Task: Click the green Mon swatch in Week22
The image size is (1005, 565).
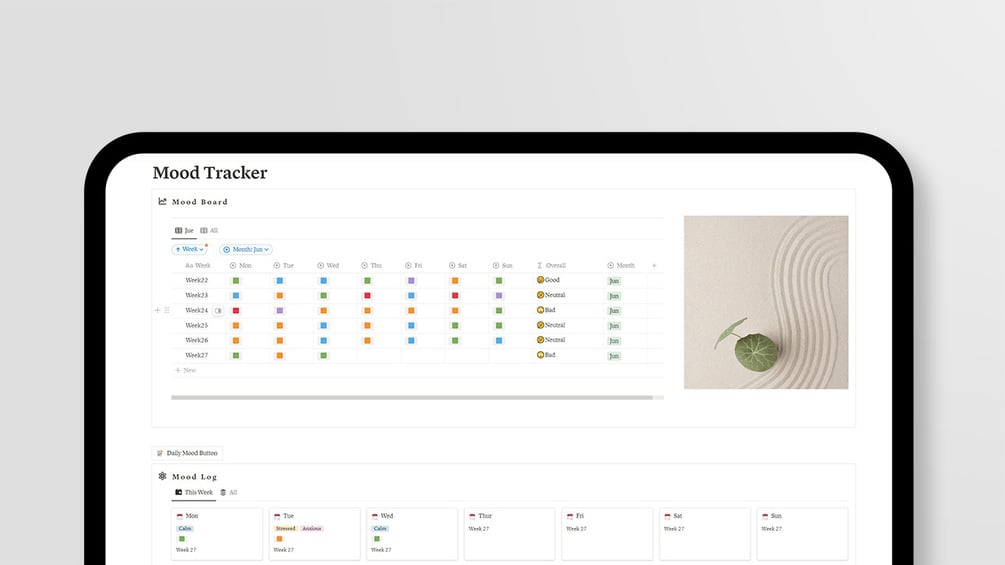Action: [236, 281]
